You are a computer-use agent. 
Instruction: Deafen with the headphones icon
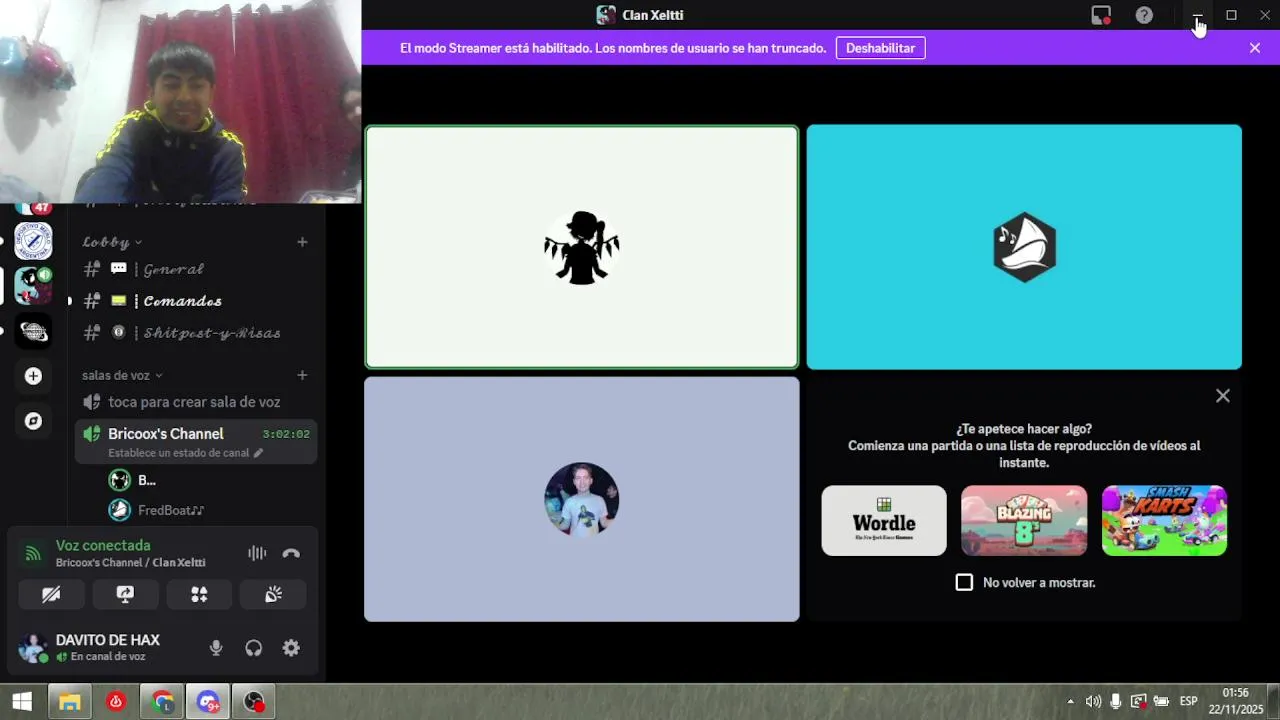click(x=254, y=648)
